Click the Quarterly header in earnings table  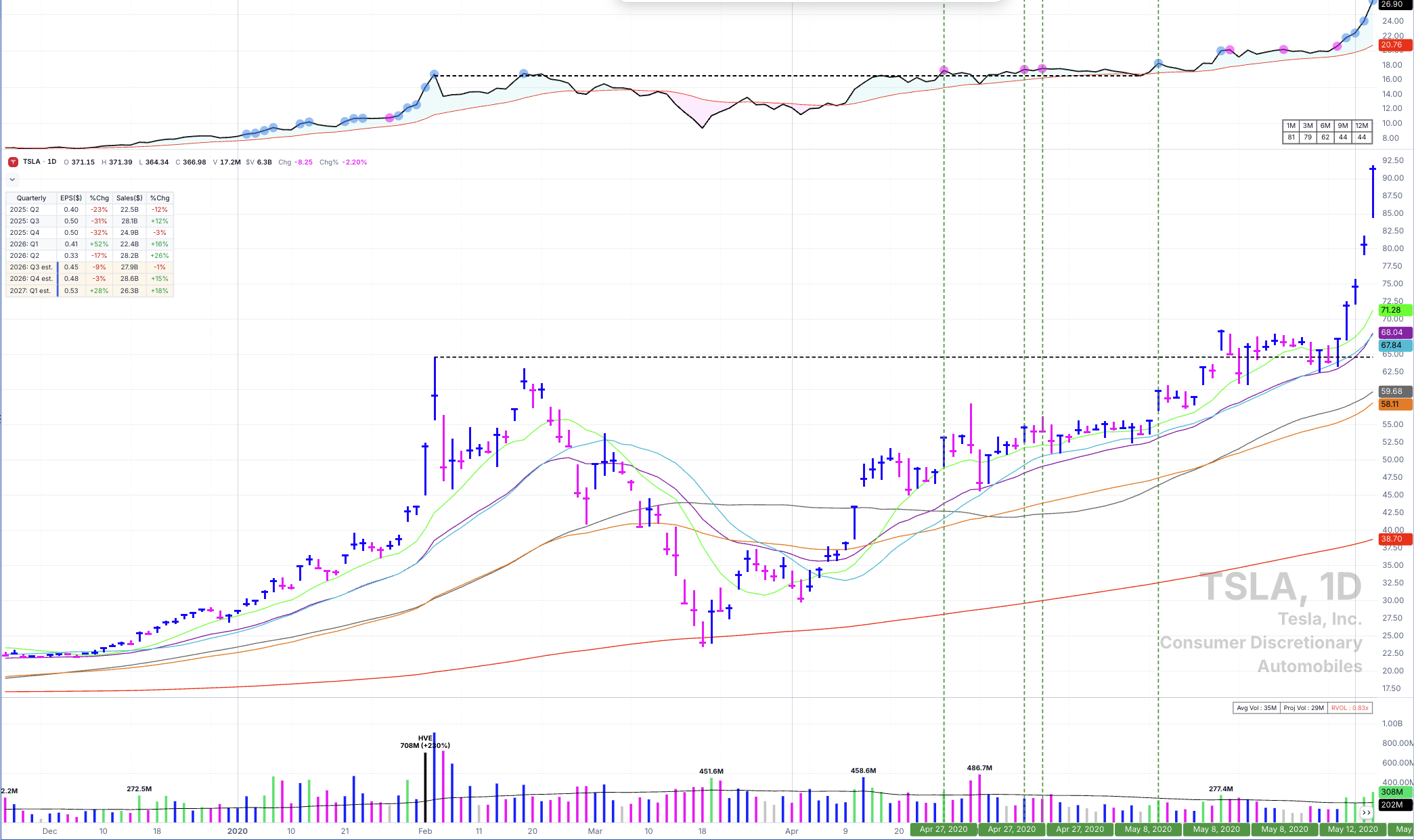(32, 198)
